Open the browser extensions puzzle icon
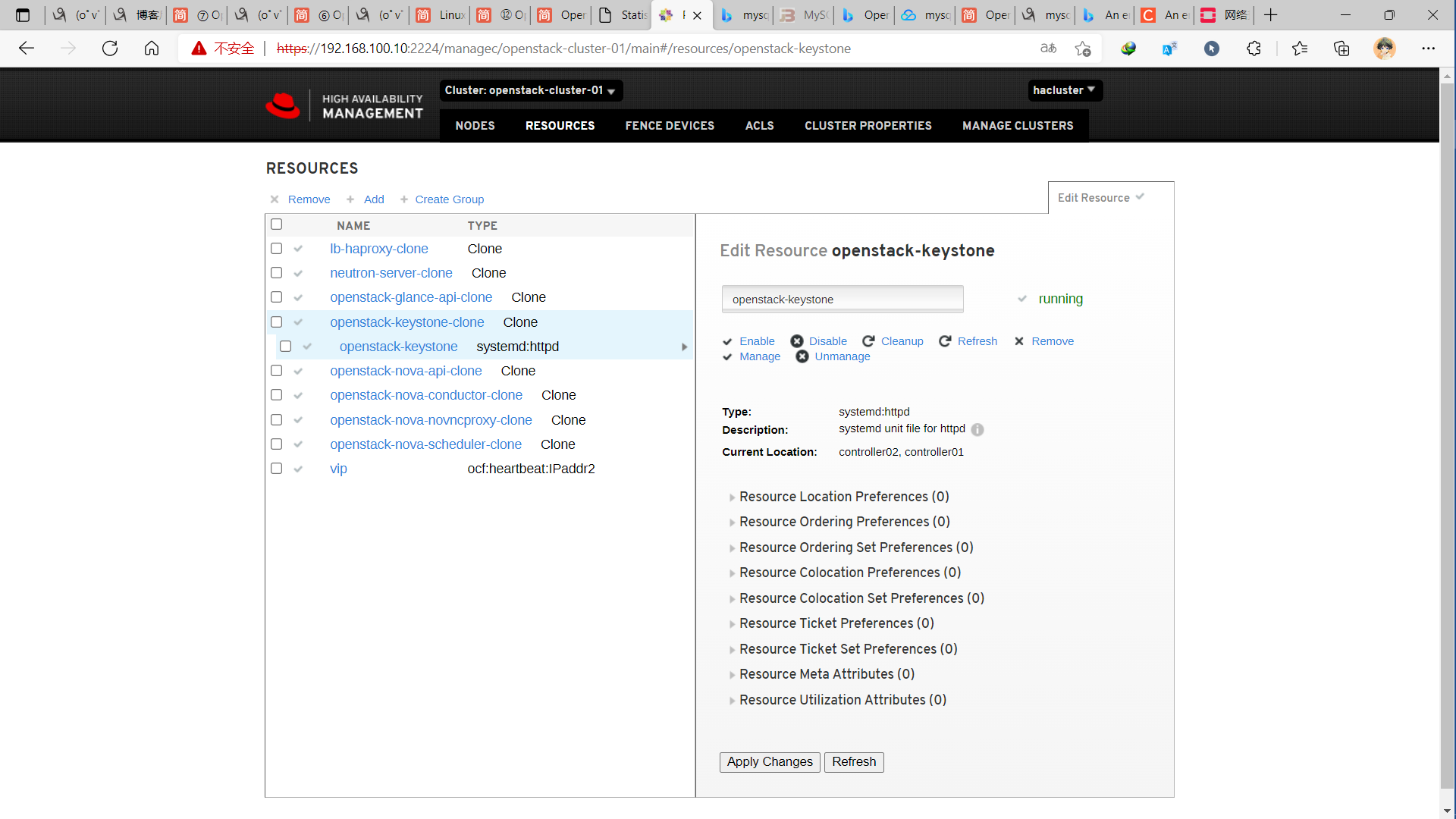The height and width of the screenshot is (819, 1456). point(1254,49)
